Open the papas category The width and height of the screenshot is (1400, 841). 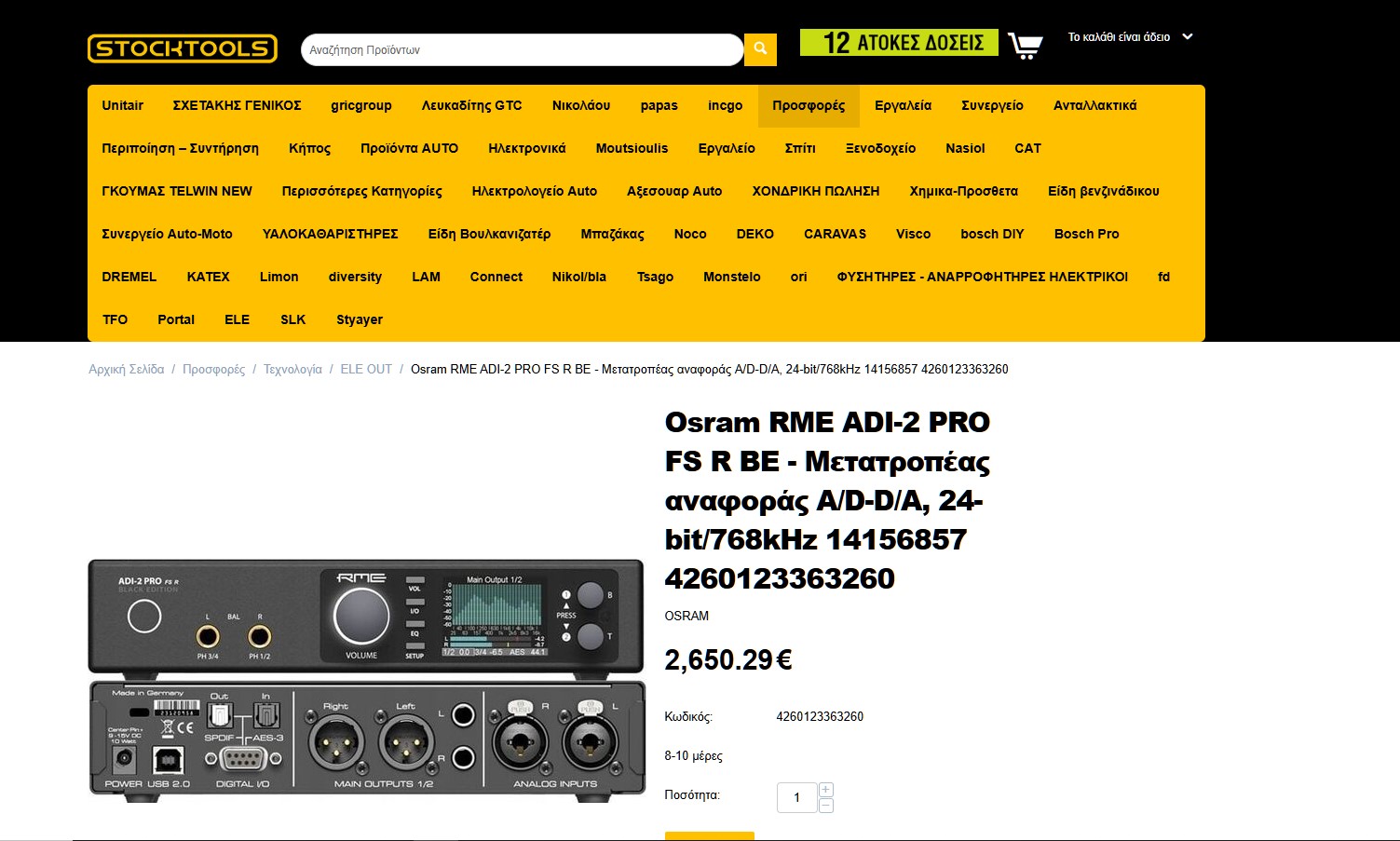coord(659,105)
